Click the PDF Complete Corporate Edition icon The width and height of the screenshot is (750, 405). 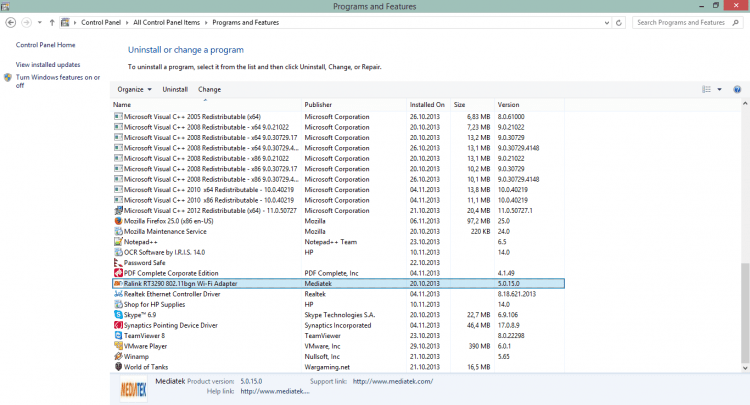[118, 273]
